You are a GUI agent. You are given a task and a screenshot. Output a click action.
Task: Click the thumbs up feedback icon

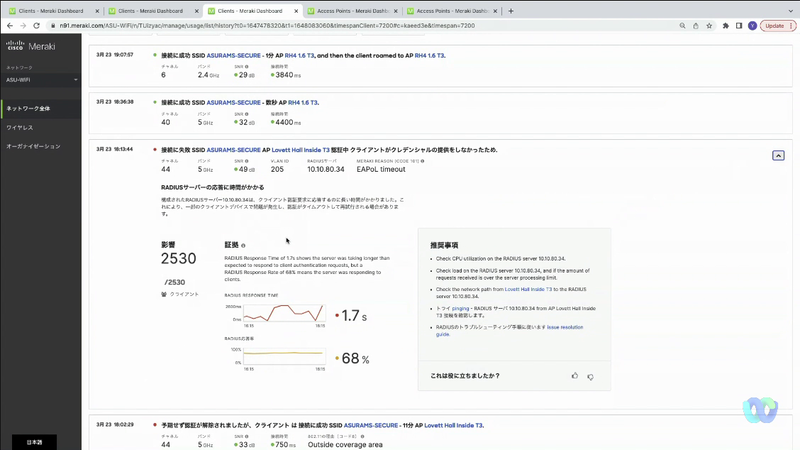[574, 376]
